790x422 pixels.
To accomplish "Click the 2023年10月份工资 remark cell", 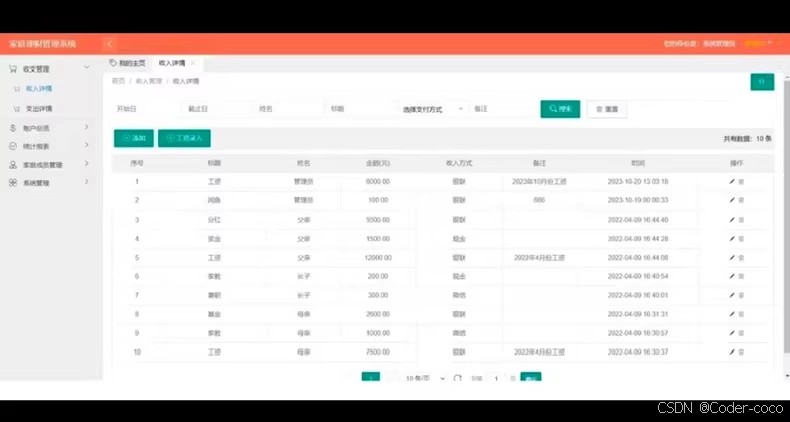I will (x=539, y=181).
